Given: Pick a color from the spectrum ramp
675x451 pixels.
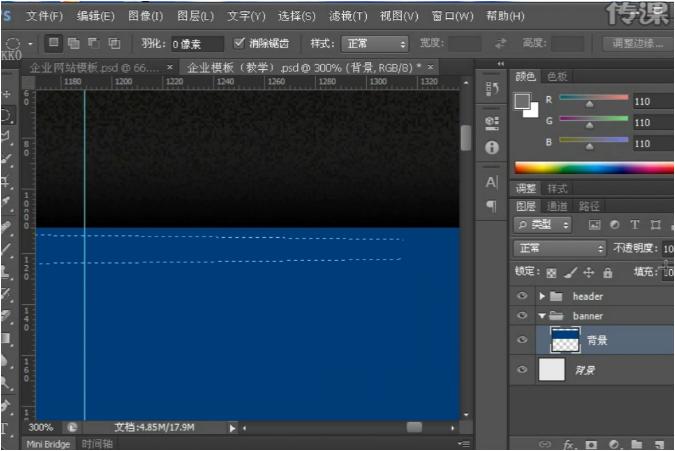Looking at the screenshot, I should pyautogui.click(x=594, y=167).
